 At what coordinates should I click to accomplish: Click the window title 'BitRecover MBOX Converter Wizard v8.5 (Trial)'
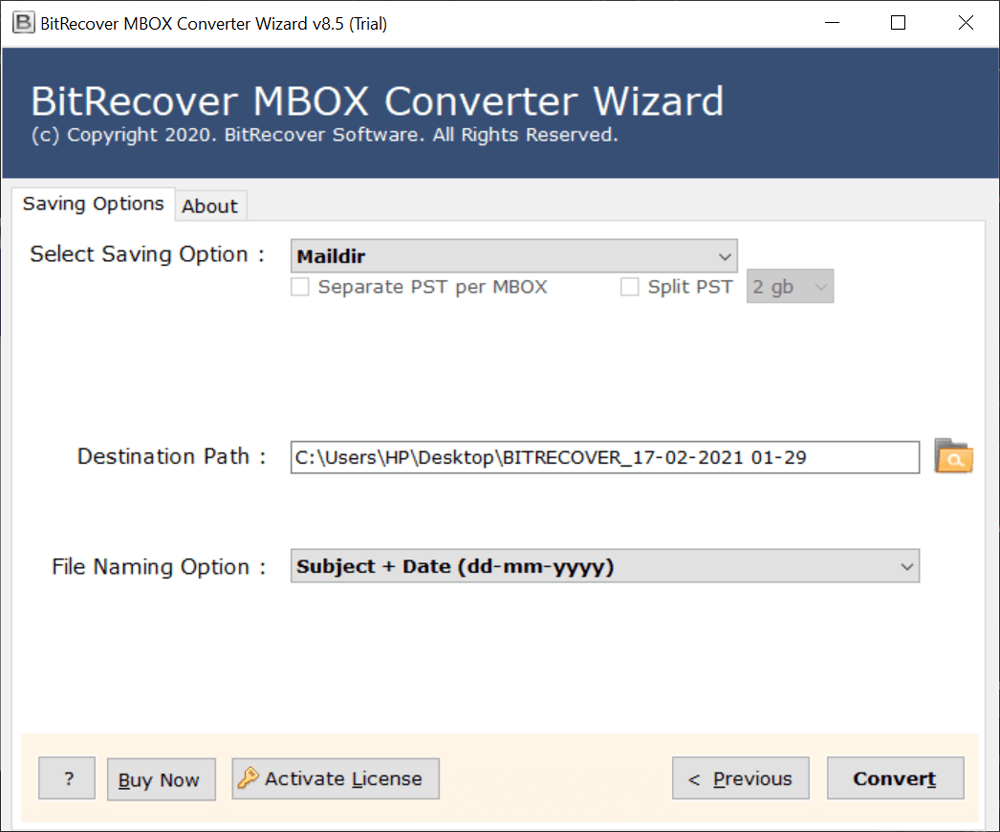coord(214,24)
